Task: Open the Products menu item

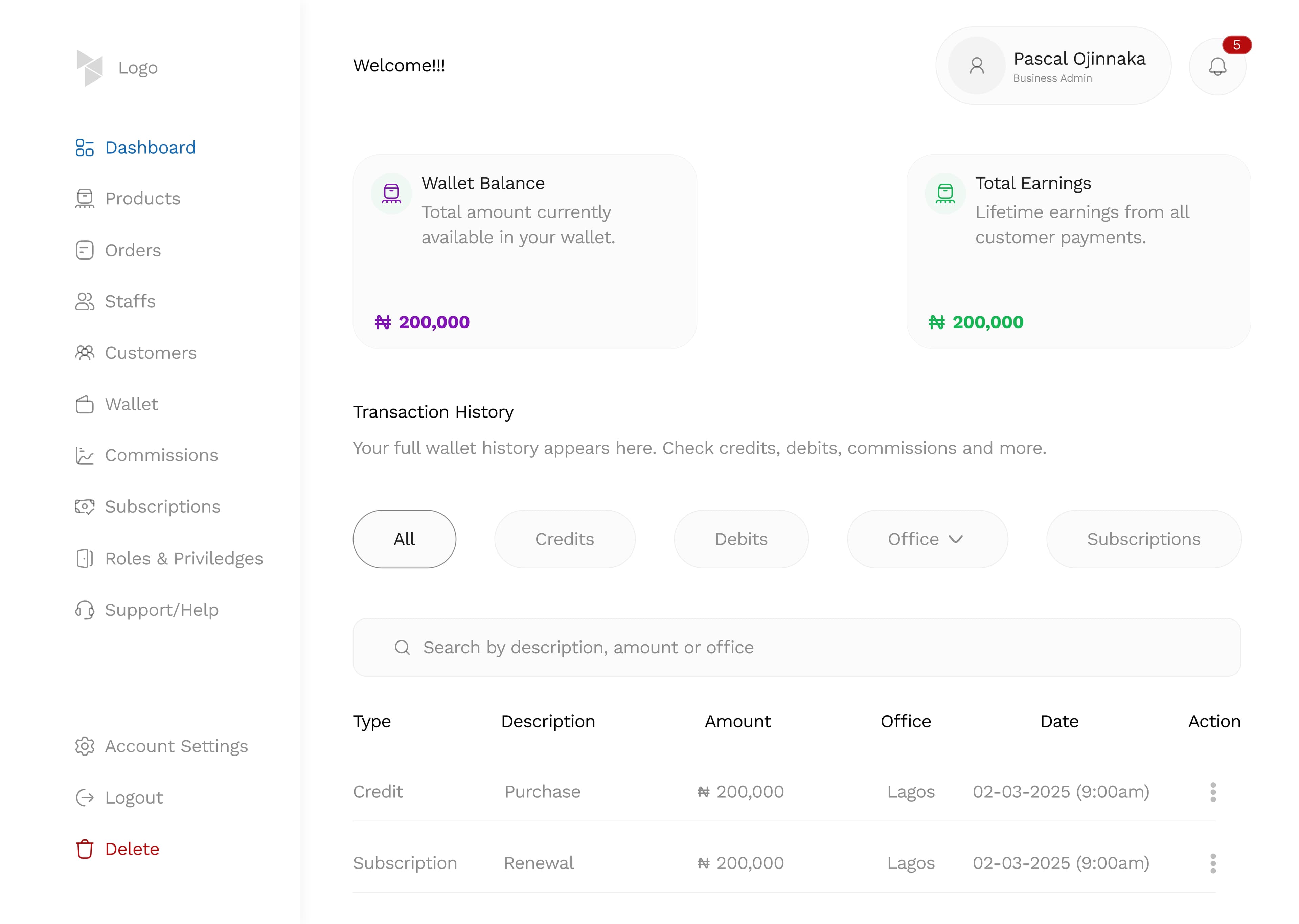Action: (x=143, y=199)
